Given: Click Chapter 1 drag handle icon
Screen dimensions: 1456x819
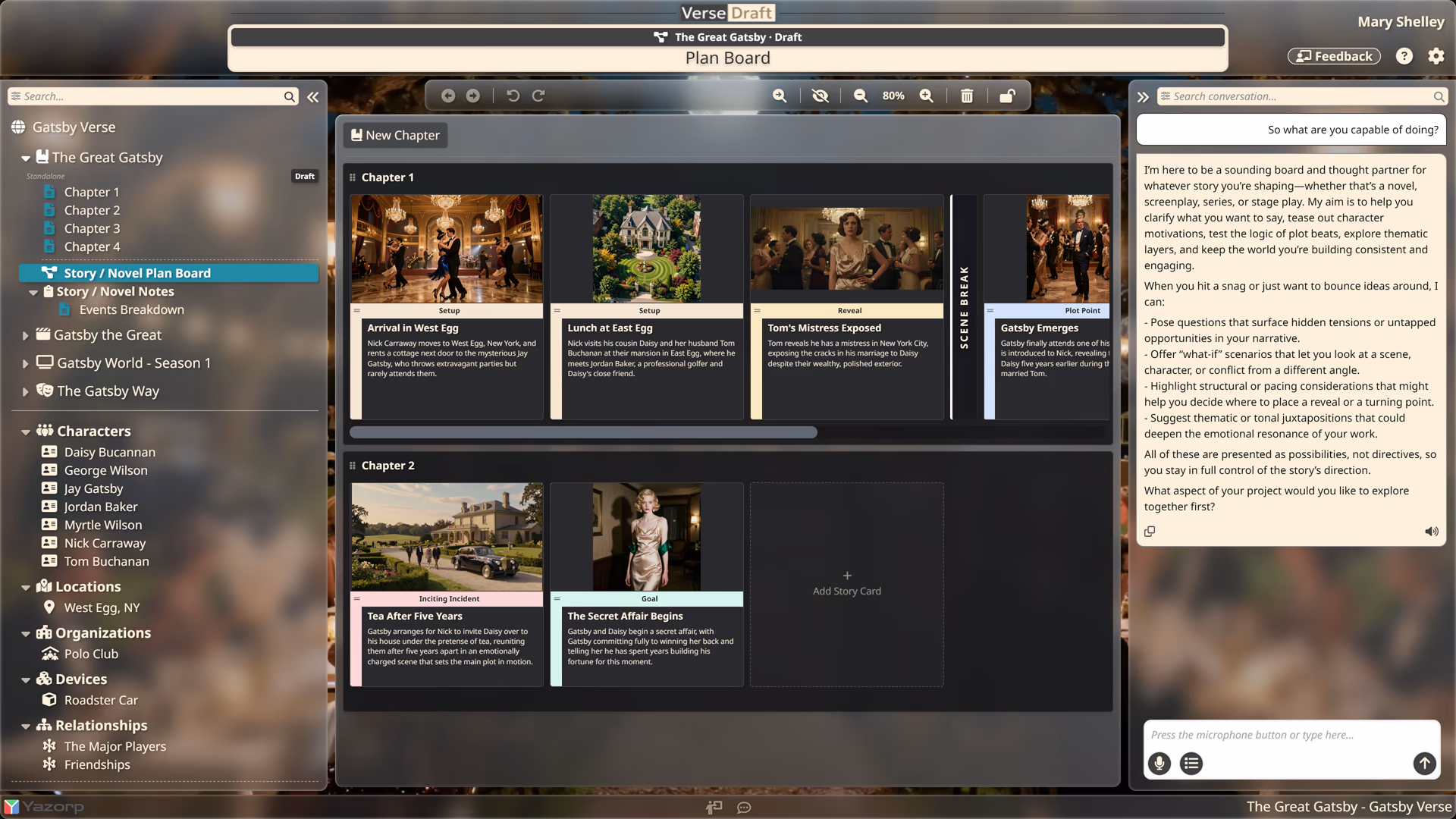Looking at the screenshot, I should tap(353, 177).
